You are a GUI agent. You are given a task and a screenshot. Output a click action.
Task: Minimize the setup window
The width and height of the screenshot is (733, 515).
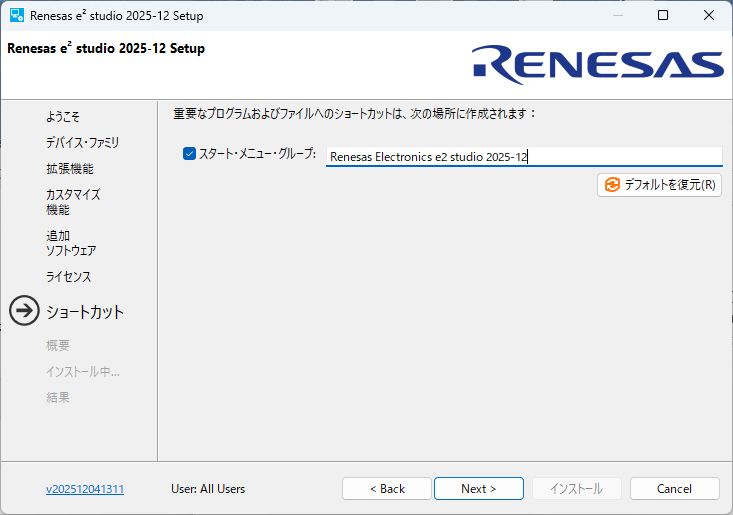pos(617,16)
